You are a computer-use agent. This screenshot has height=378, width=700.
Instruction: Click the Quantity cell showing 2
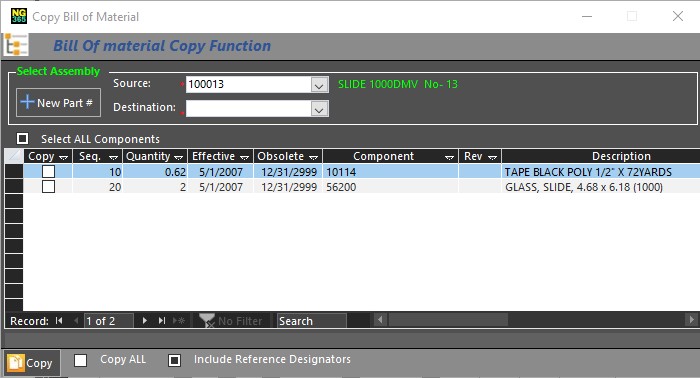(155, 187)
